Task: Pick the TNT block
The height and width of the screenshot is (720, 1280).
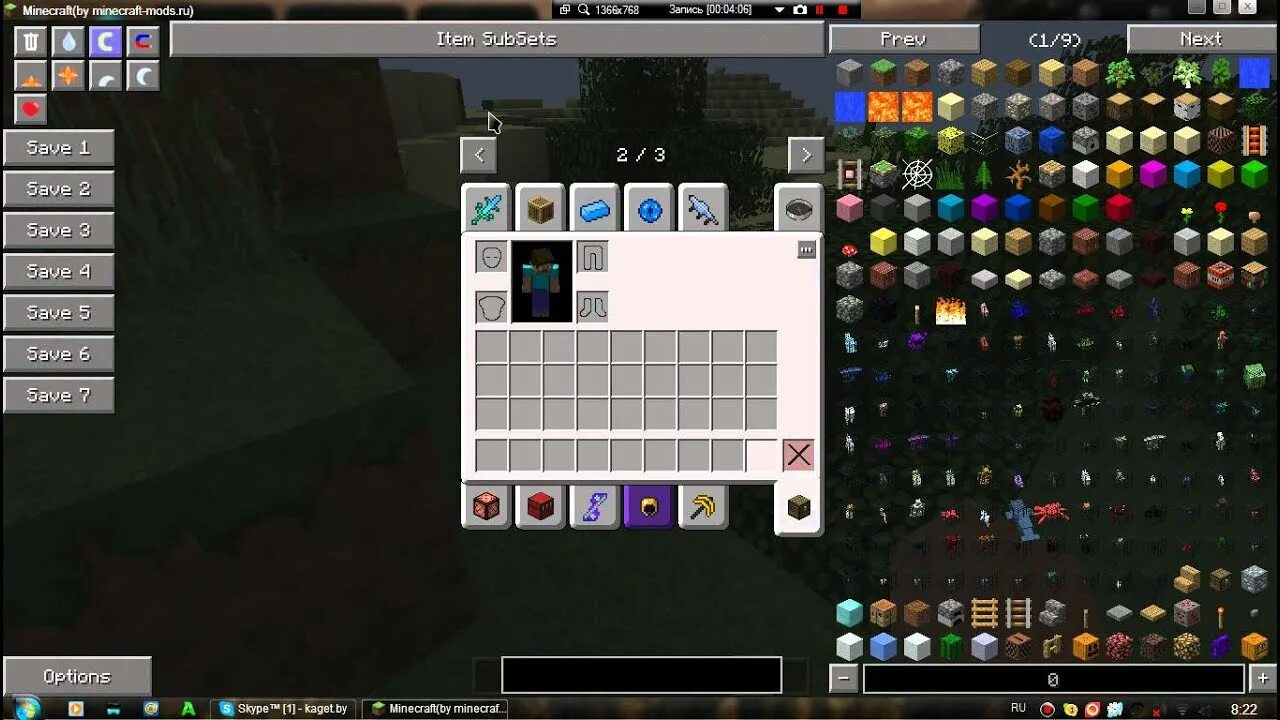Action: click(1220, 274)
